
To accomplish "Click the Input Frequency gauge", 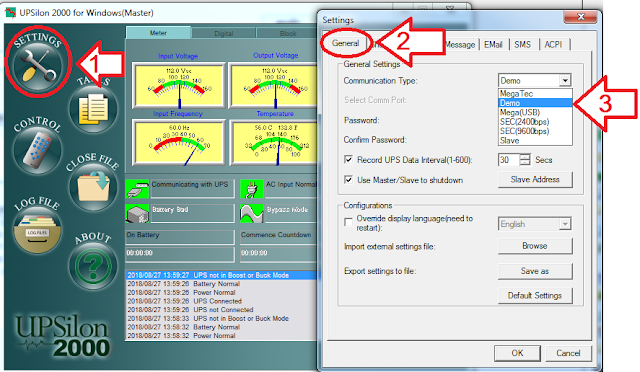I will [x=179, y=143].
